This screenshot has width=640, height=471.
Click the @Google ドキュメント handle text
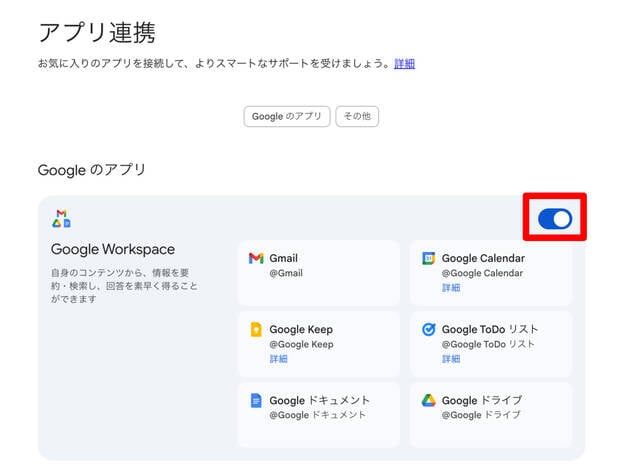point(318,415)
